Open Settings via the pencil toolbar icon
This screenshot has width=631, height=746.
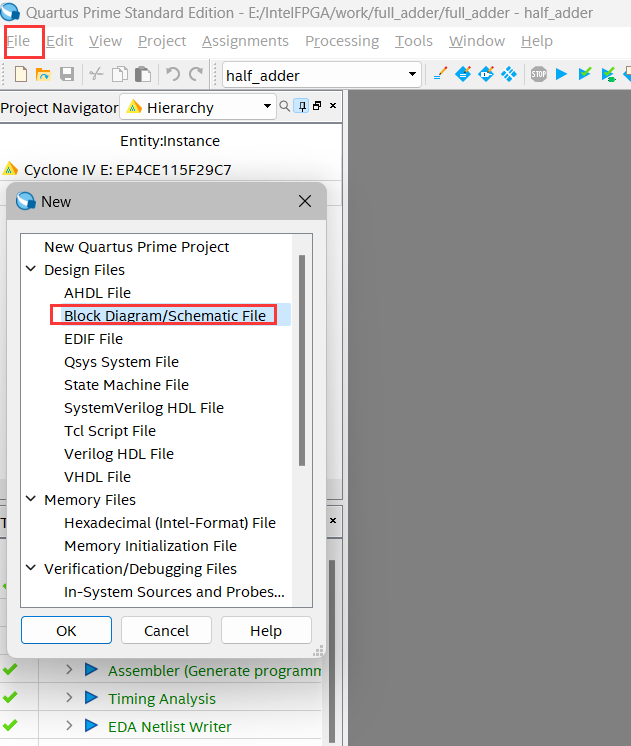point(441,74)
